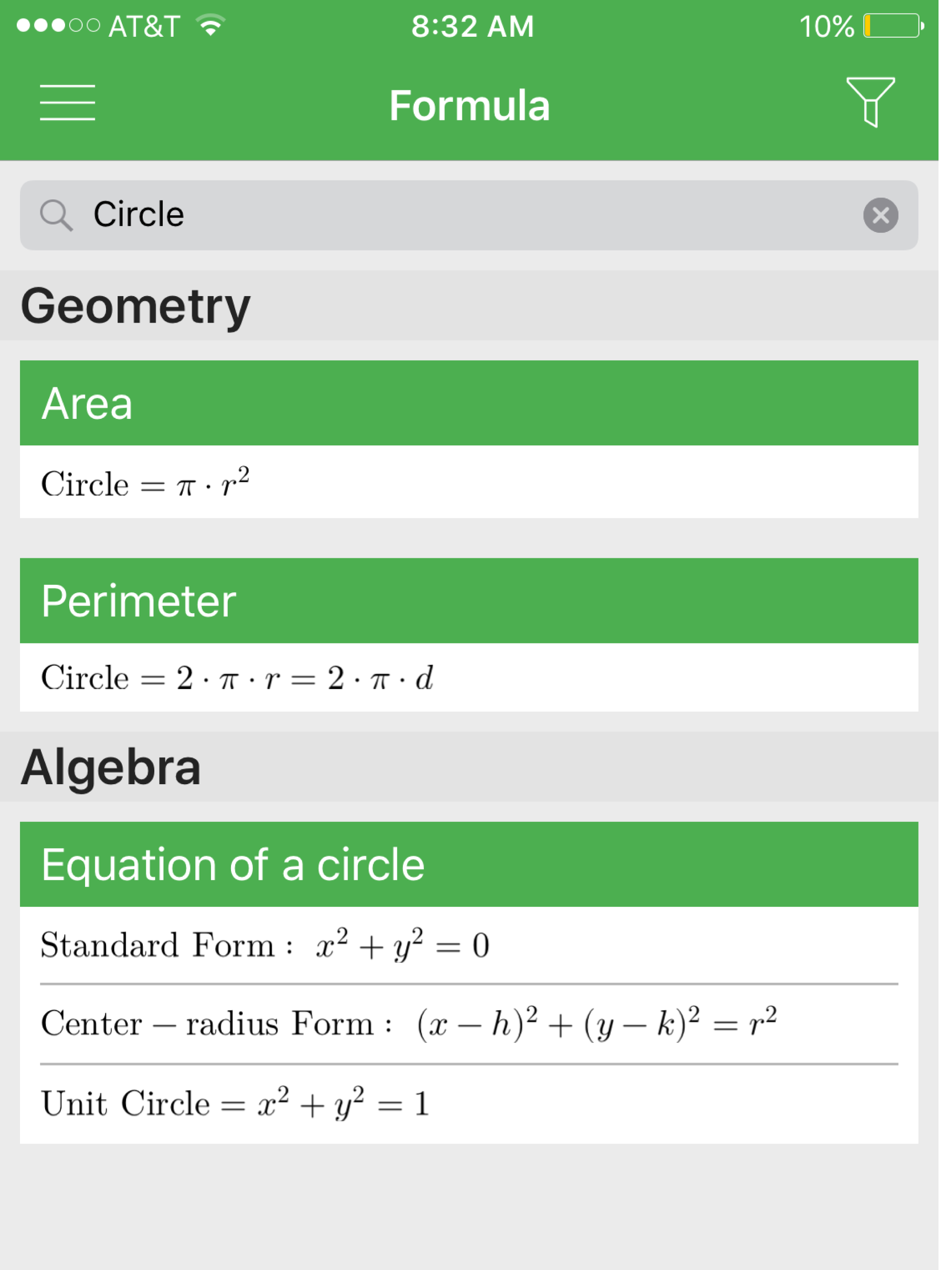Tap the magnifying glass search icon
952x1270 pixels.
coord(56,215)
